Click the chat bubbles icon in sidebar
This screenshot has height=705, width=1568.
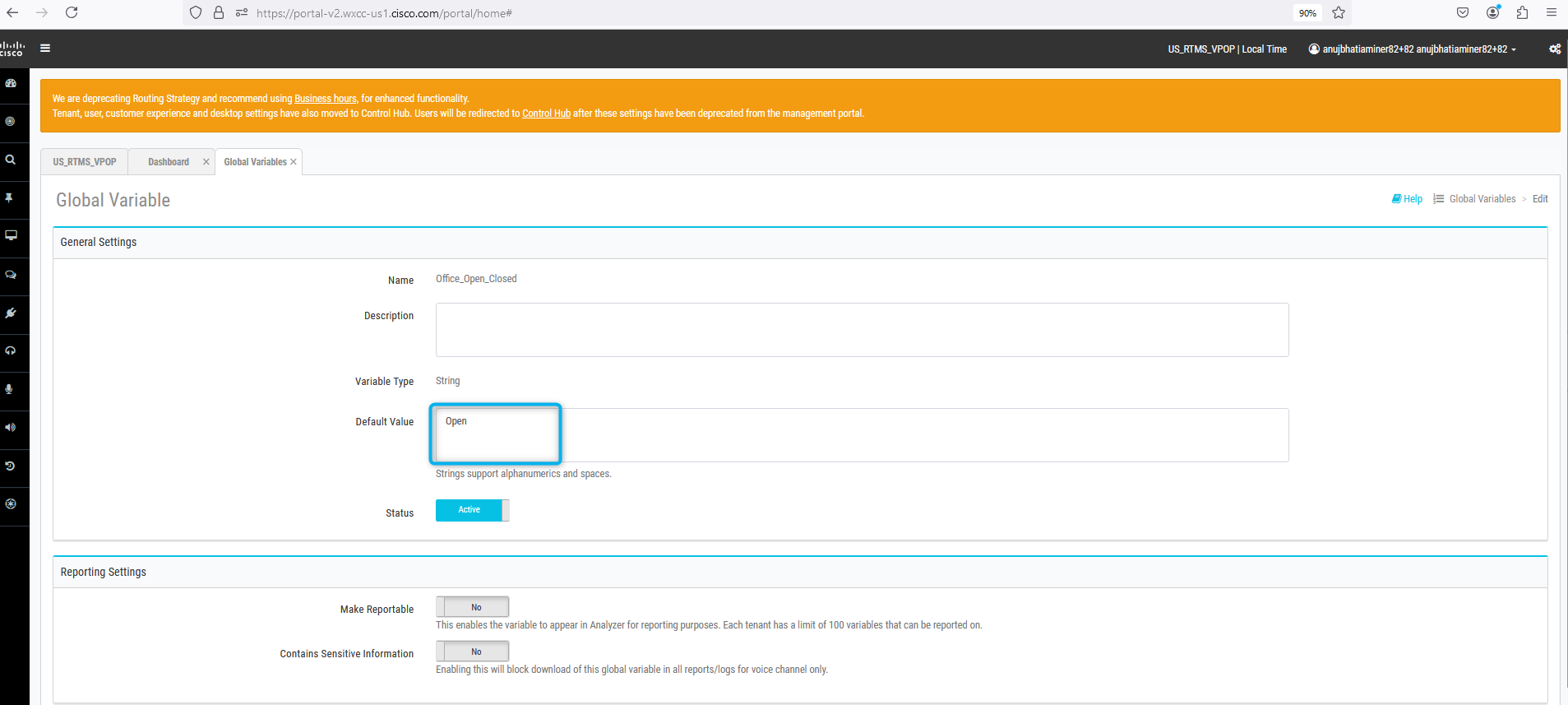click(x=11, y=275)
